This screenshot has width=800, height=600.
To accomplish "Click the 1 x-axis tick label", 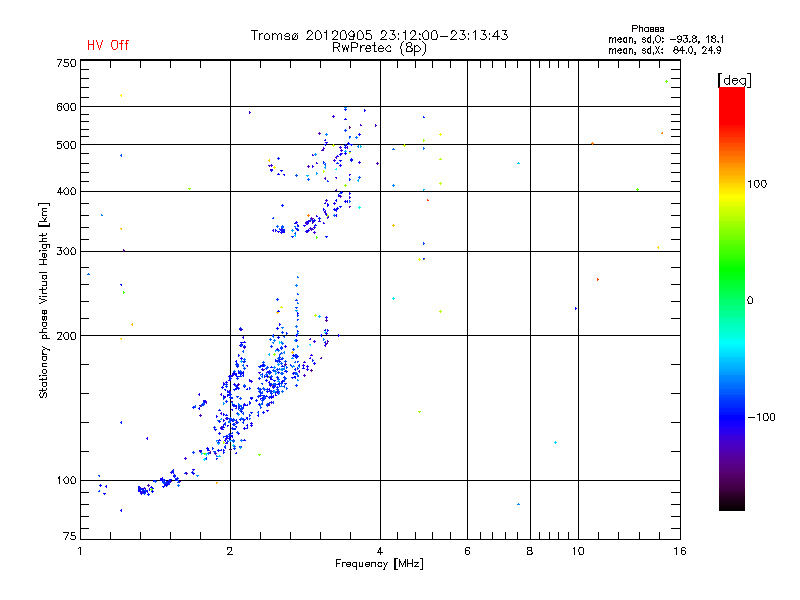I will click(x=80, y=551).
